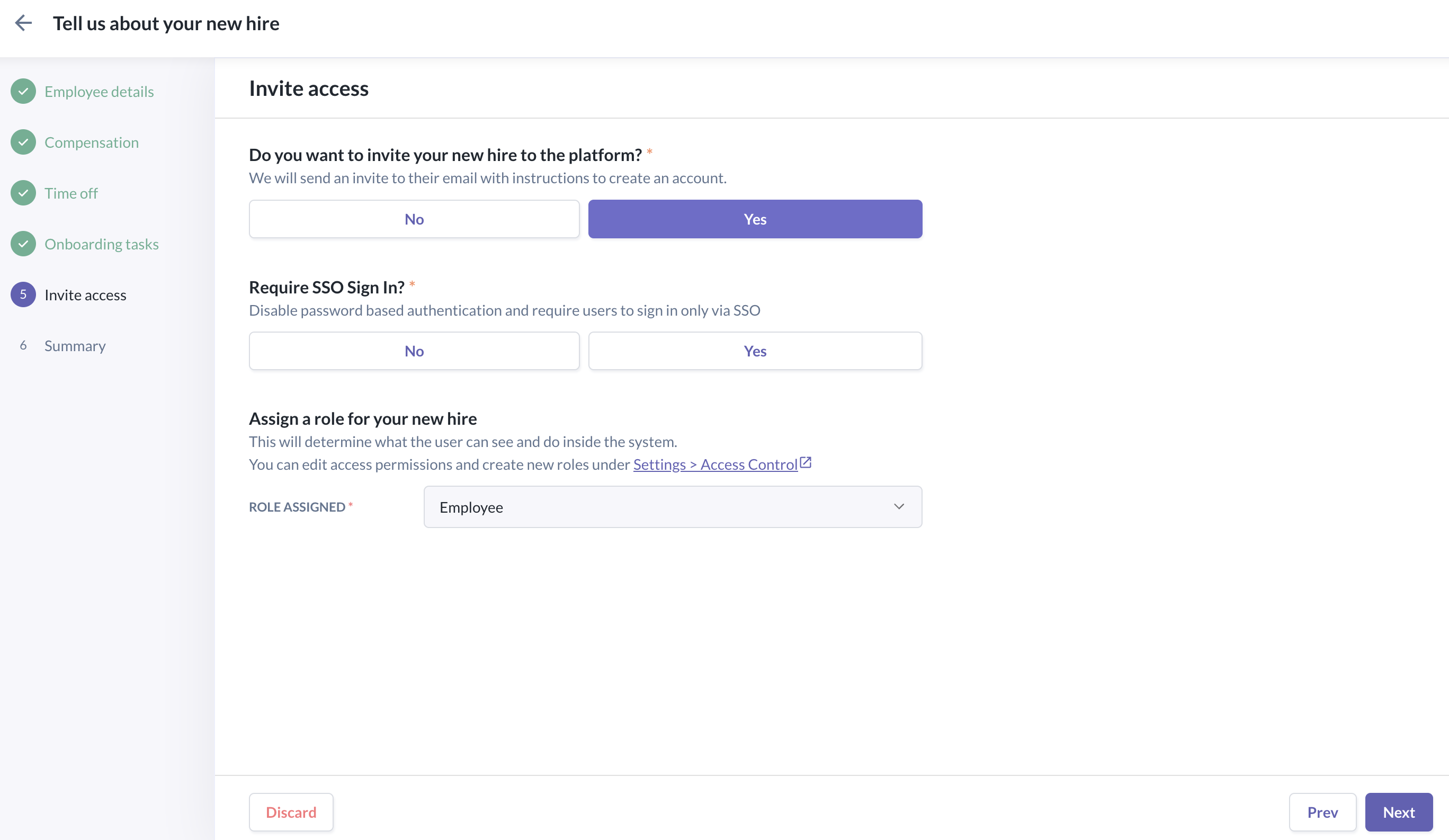Open Settings > Access Control link
This screenshot has height=840, width=1449.
(x=715, y=464)
